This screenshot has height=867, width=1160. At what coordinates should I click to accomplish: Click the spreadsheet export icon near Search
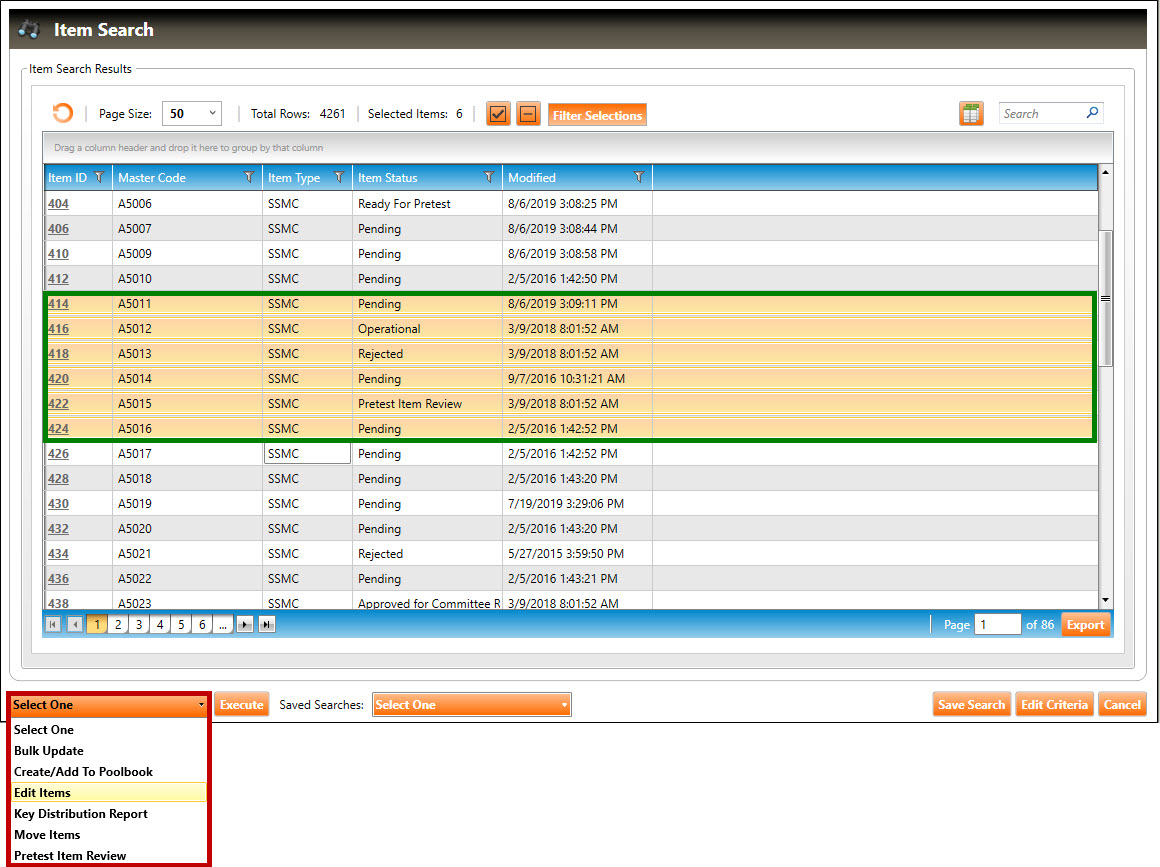(971, 114)
